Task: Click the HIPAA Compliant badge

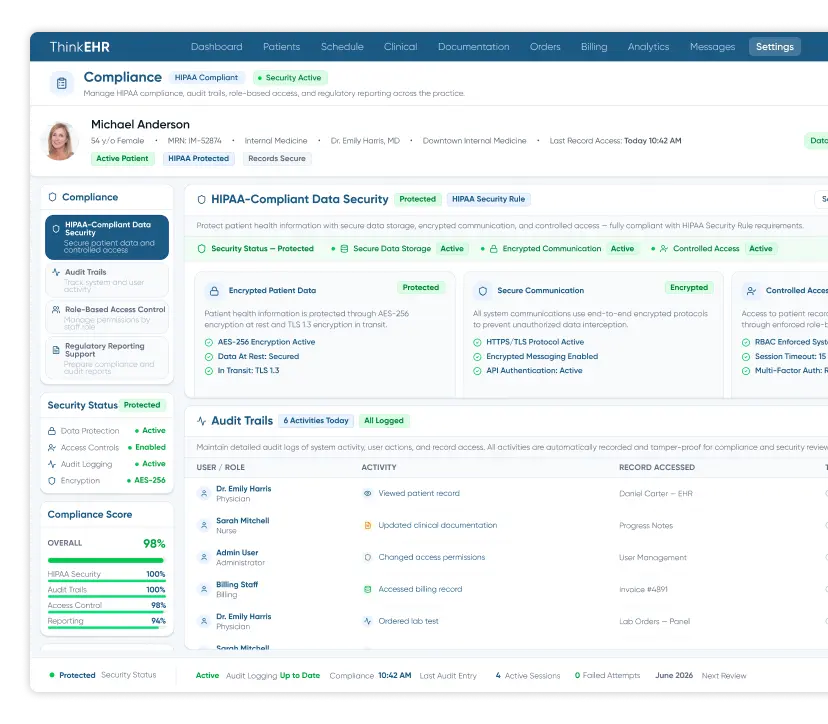Action: pyautogui.click(x=206, y=78)
